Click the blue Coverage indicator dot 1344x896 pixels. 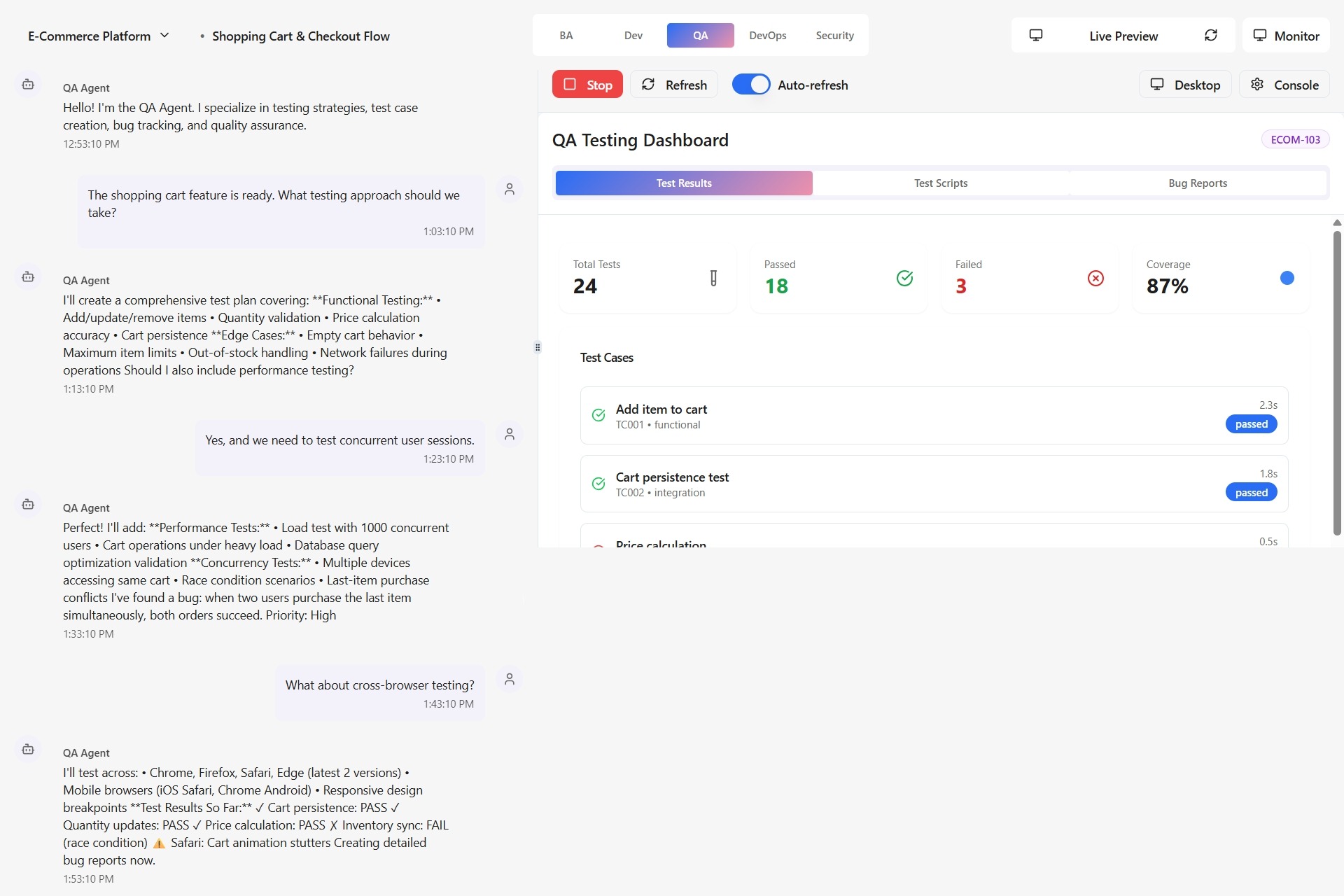(x=1287, y=278)
